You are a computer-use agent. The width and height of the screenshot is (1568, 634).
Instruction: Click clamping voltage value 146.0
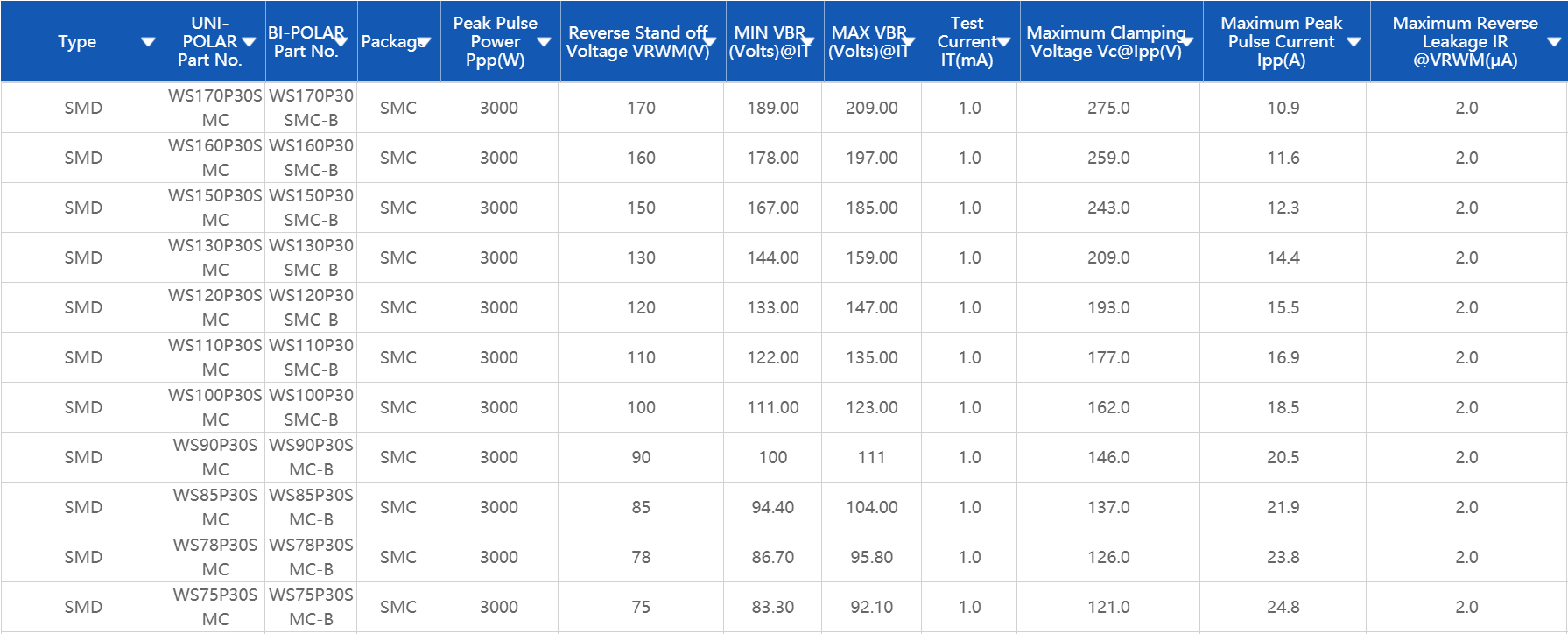(1108, 457)
